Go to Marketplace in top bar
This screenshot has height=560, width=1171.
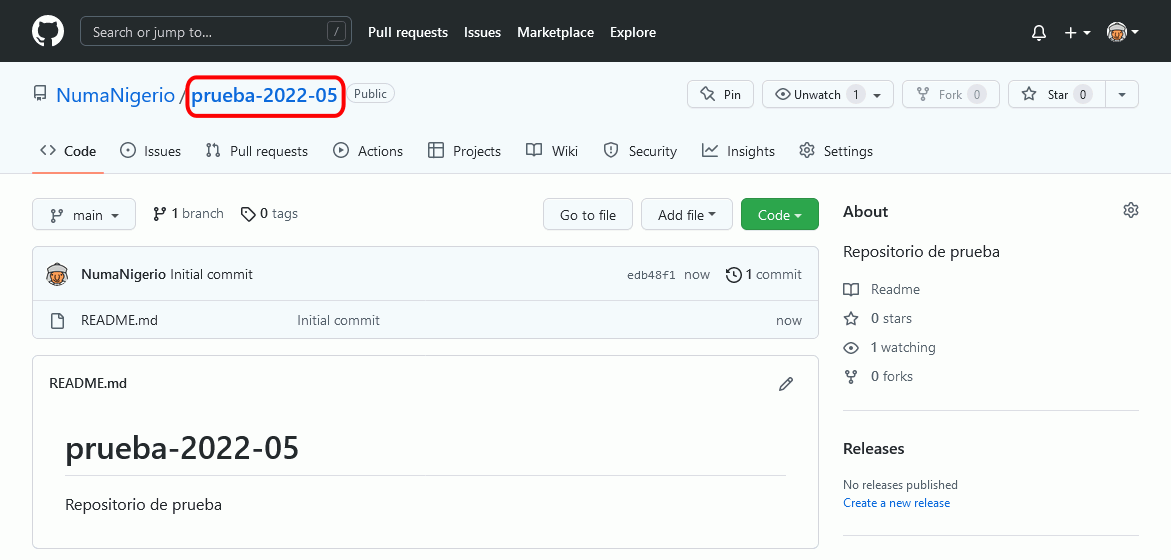pyautogui.click(x=556, y=32)
